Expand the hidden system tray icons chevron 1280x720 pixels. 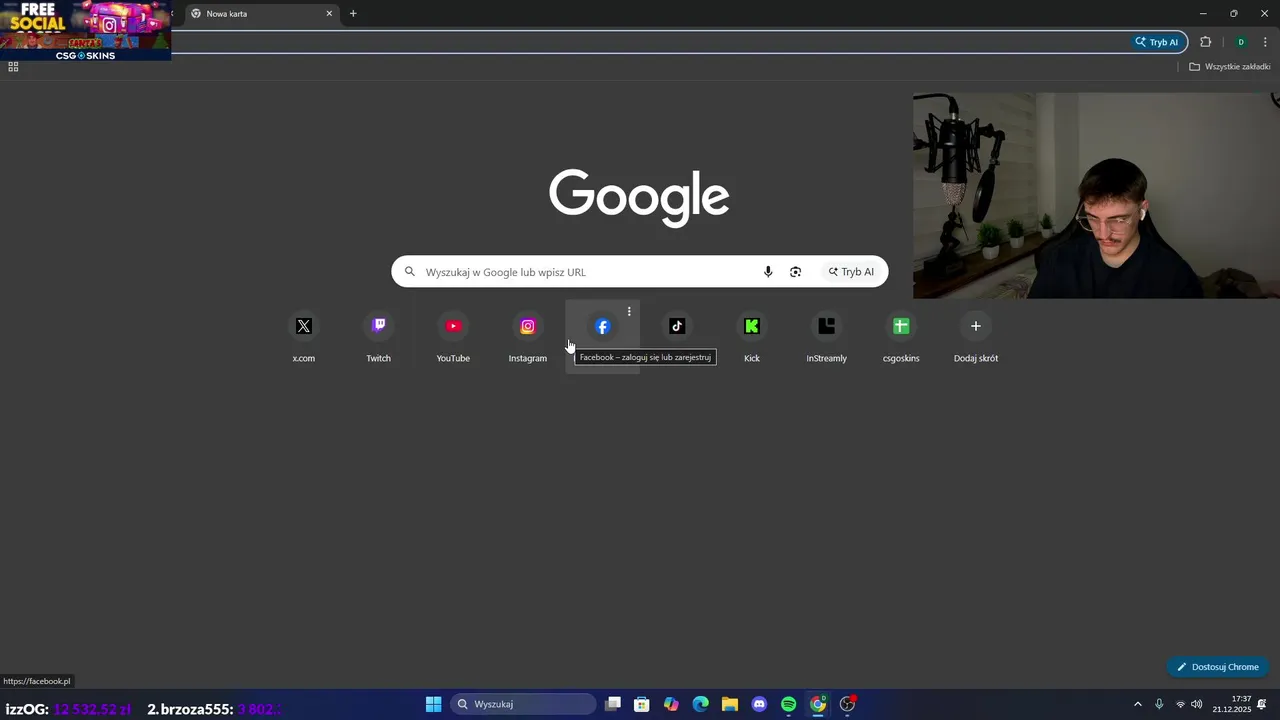click(1137, 704)
